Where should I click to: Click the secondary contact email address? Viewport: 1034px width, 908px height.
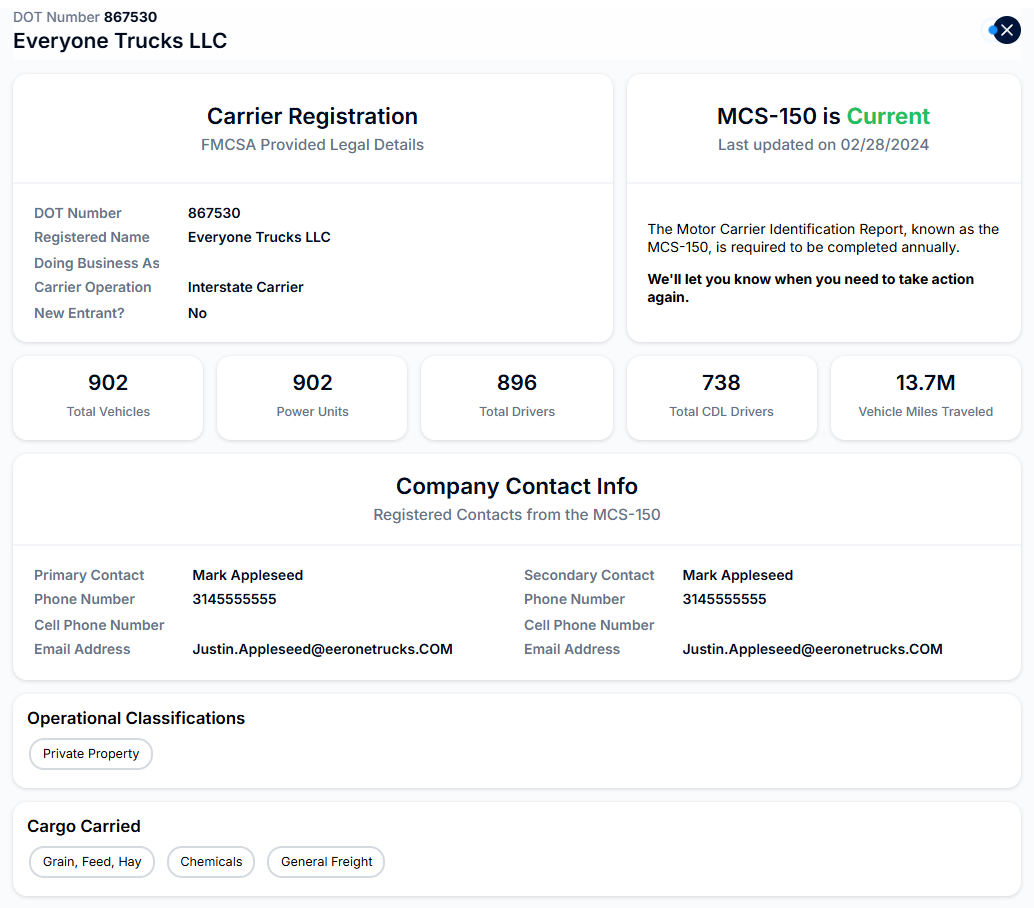[x=812, y=649]
